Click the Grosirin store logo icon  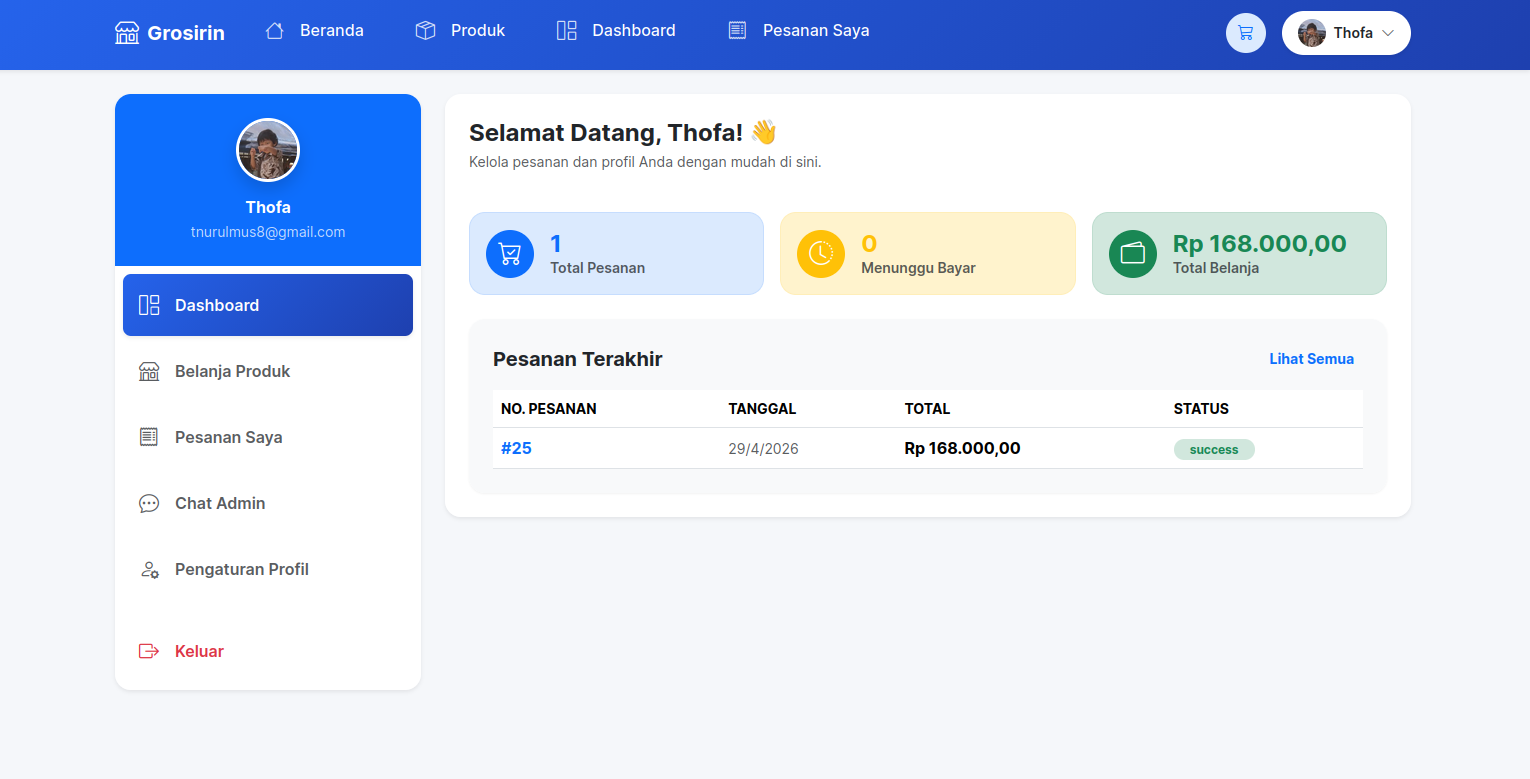click(127, 32)
